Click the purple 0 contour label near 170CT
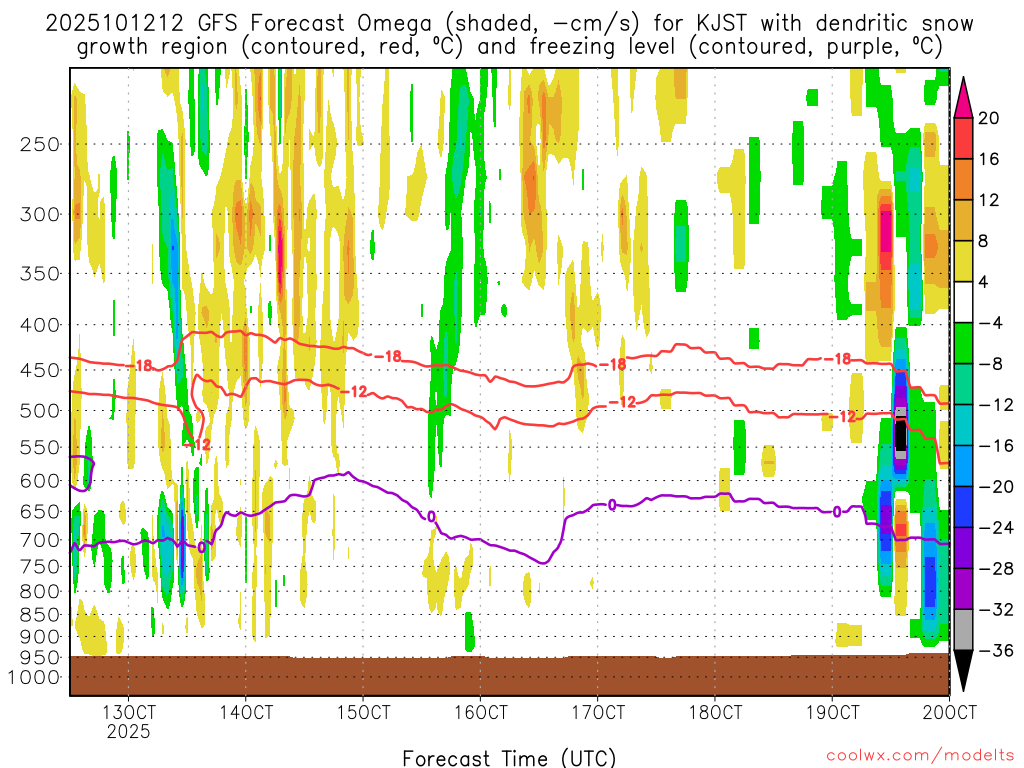The height and width of the screenshot is (768, 1024). [612, 504]
